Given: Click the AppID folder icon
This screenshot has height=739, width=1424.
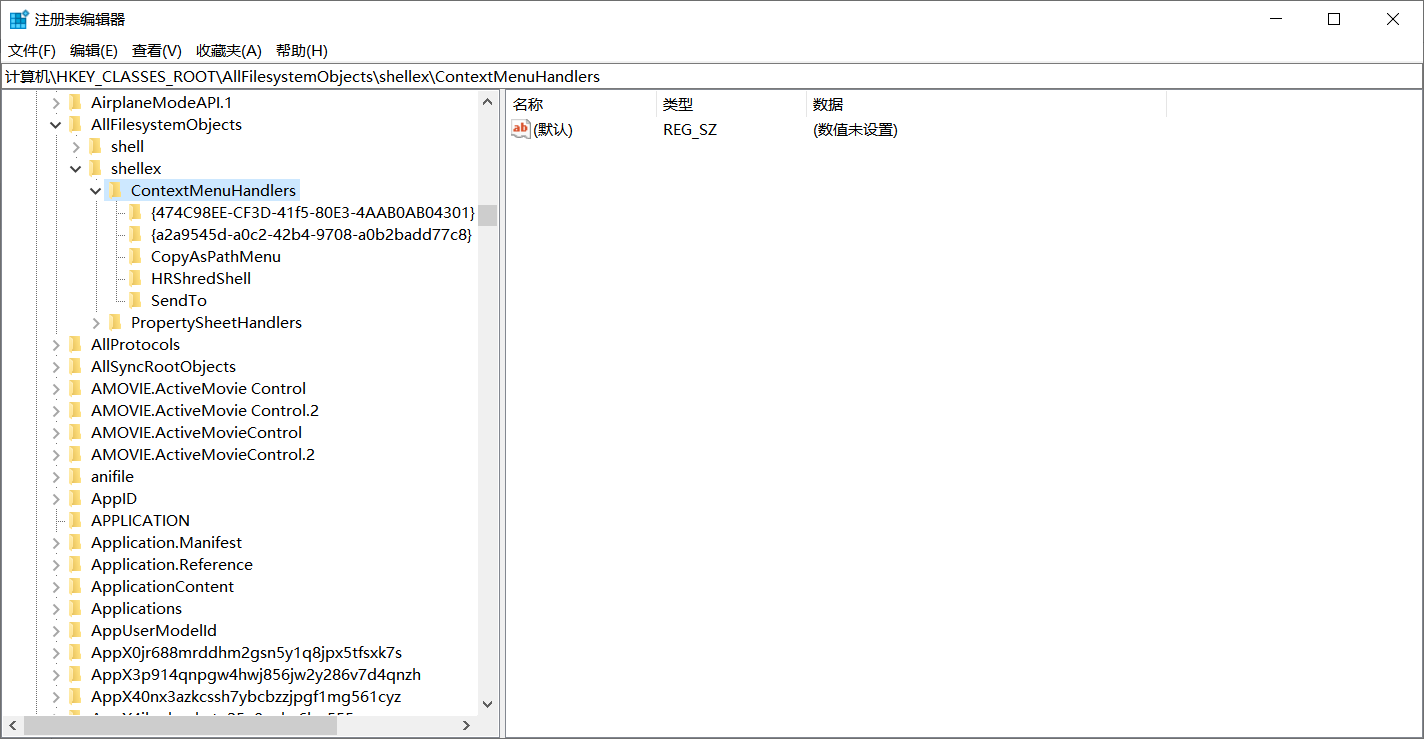Looking at the screenshot, I should (x=75, y=498).
